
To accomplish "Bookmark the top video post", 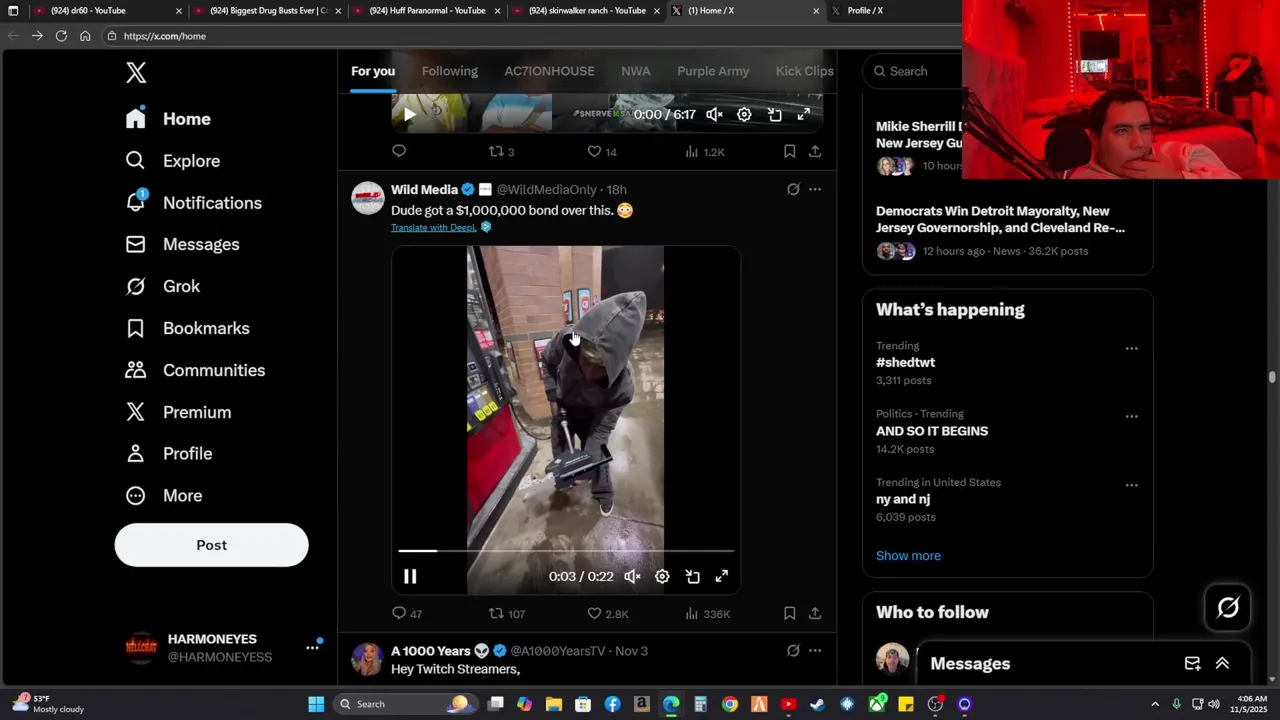I will pos(789,151).
